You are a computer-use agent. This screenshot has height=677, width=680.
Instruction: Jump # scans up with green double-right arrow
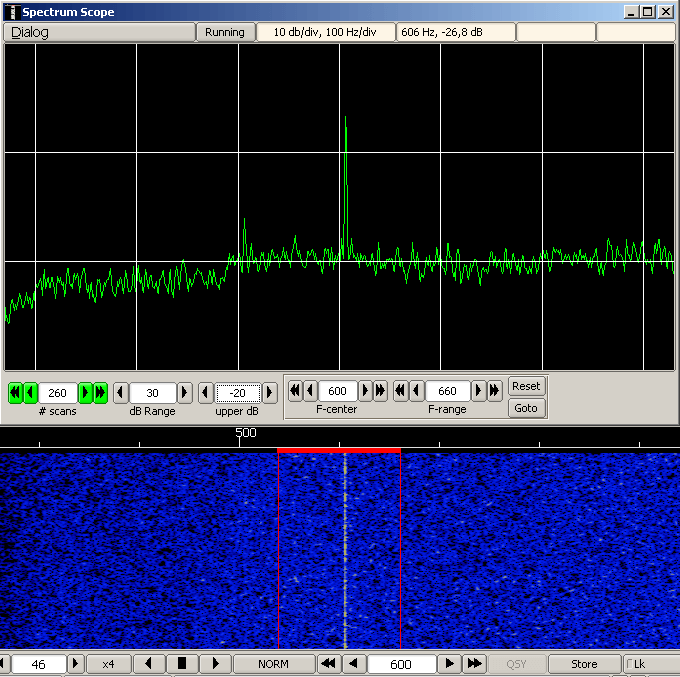coord(100,393)
